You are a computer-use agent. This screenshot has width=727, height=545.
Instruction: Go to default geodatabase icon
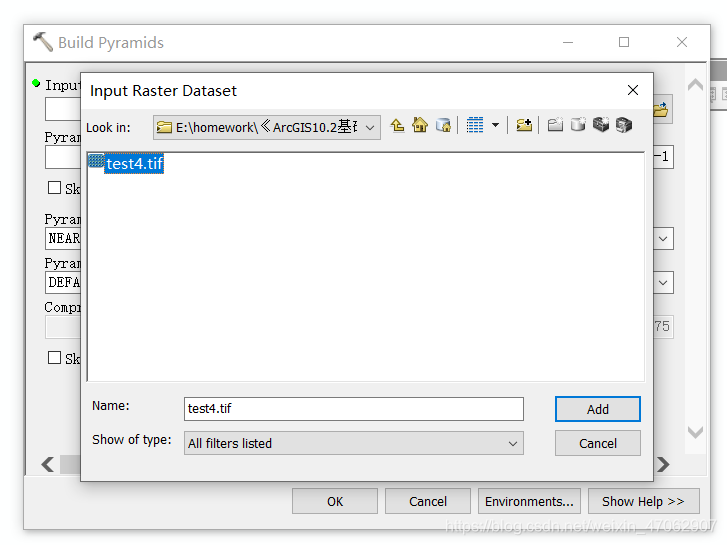point(443,125)
